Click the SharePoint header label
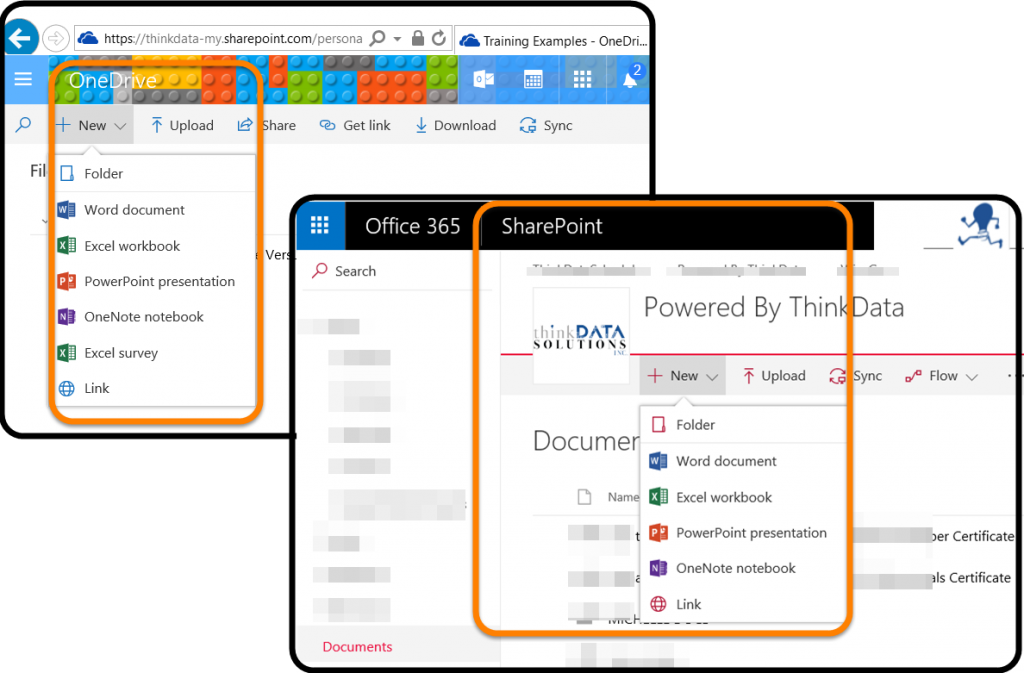Screen dimensions: 1024x673 [x=552, y=226]
